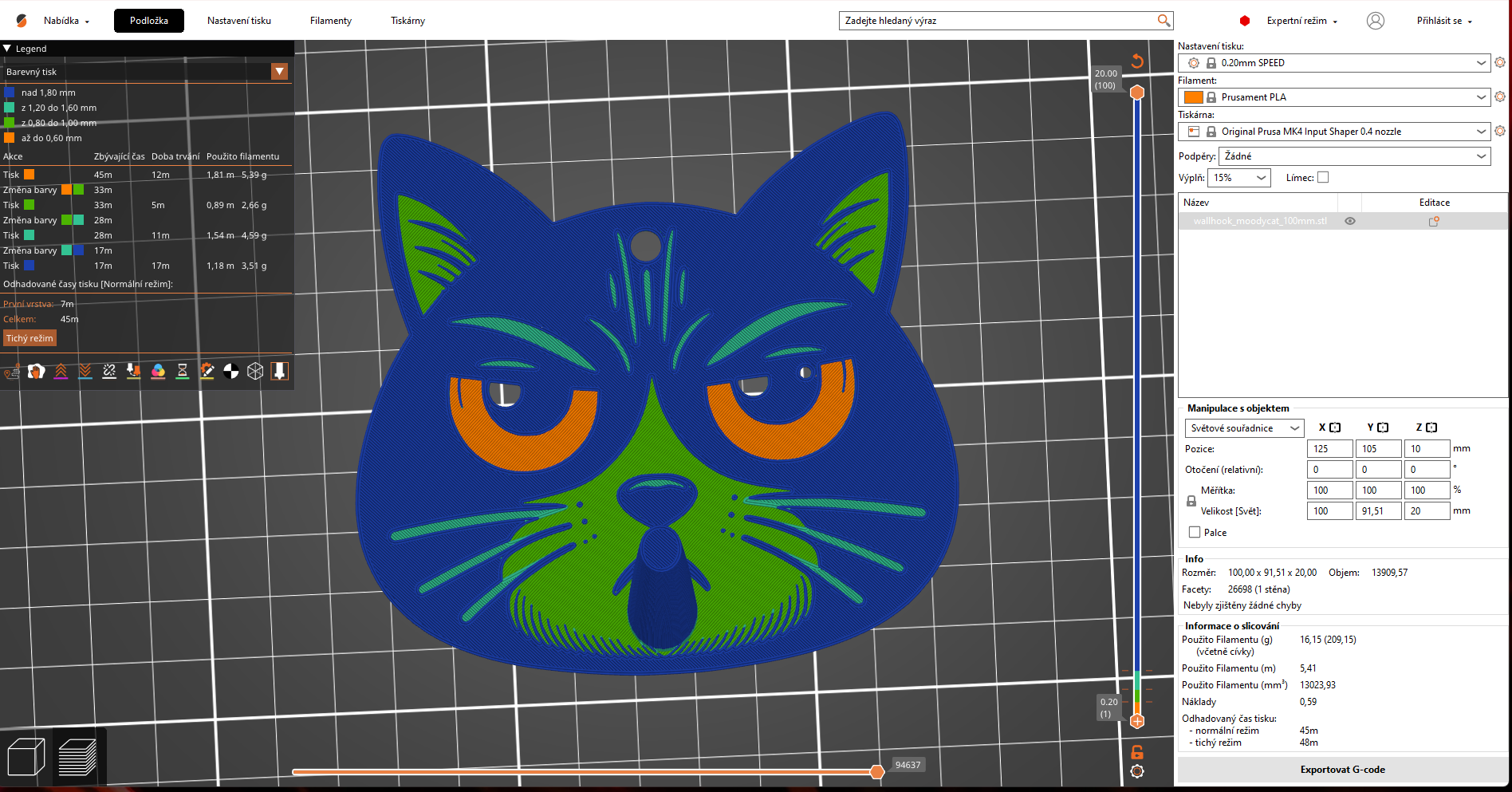Switch to 3D editor cube view
The height and width of the screenshot is (792, 1512).
[x=26, y=757]
